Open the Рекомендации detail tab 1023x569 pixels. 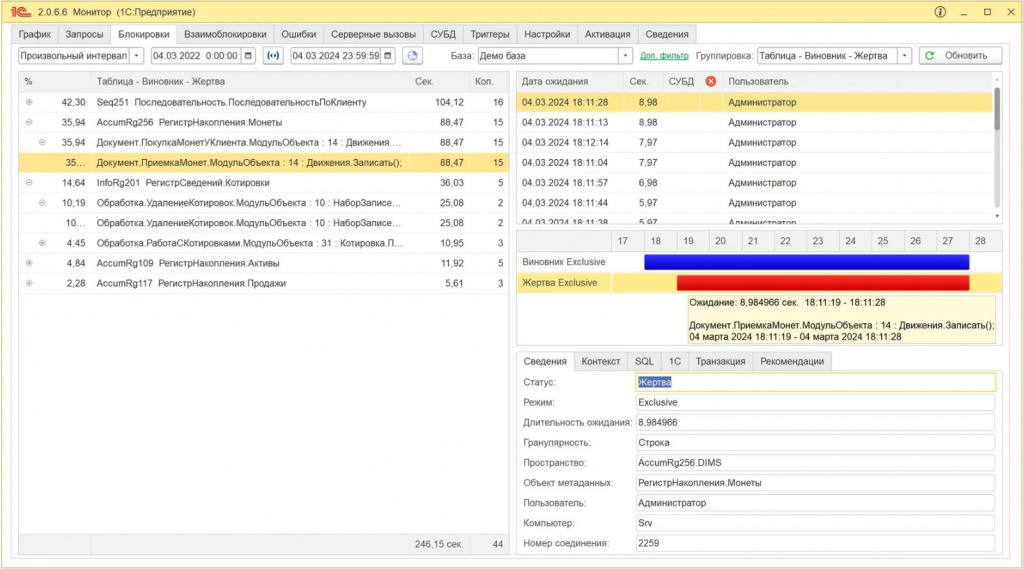[792, 361]
